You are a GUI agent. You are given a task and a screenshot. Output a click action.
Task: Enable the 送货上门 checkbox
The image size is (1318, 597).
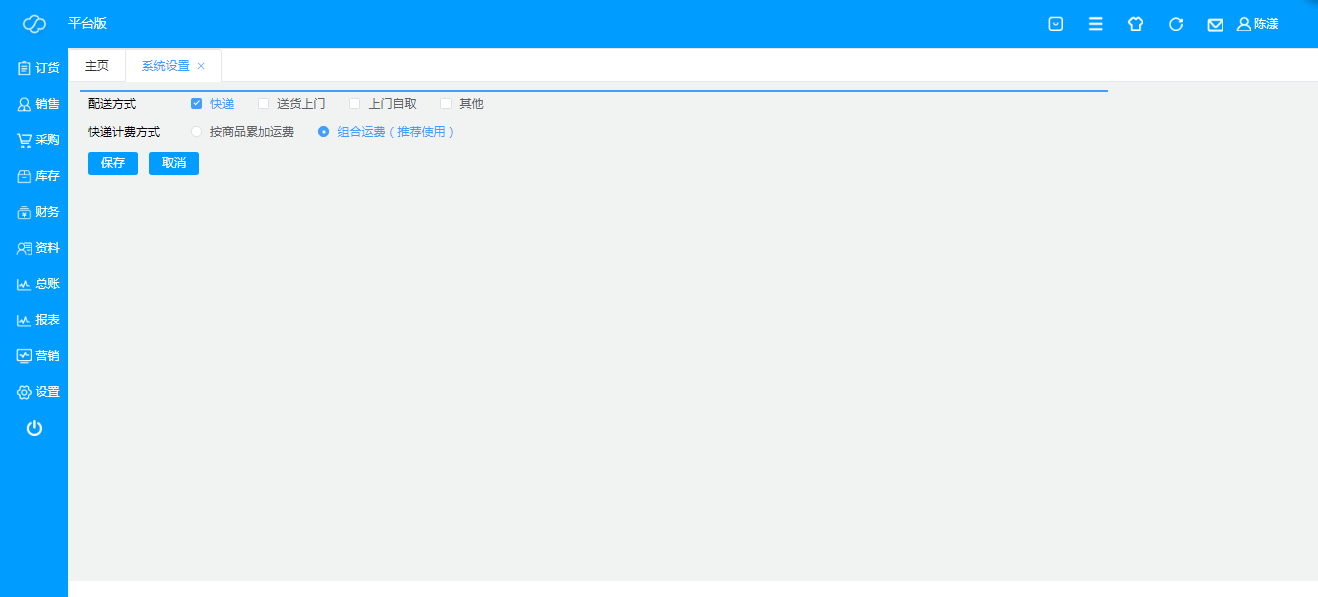[x=264, y=103]
